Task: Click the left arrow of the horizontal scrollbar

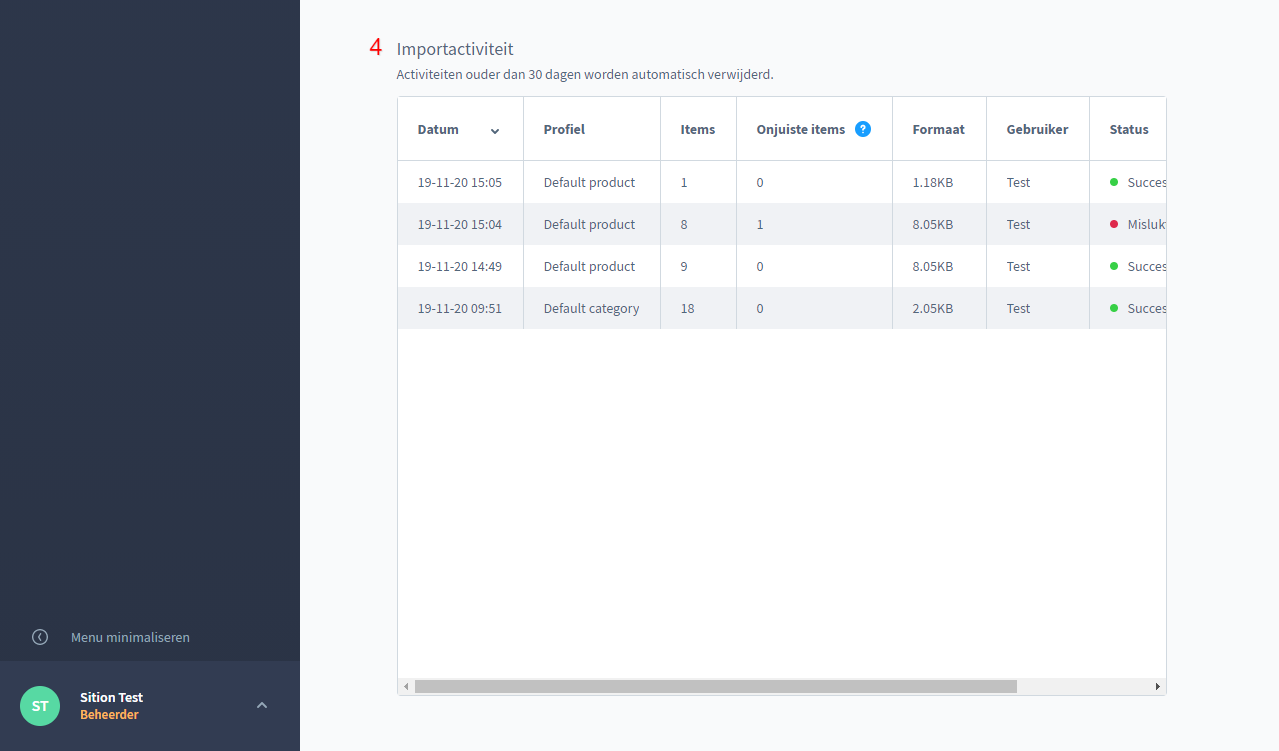Action: pos(405,687)
